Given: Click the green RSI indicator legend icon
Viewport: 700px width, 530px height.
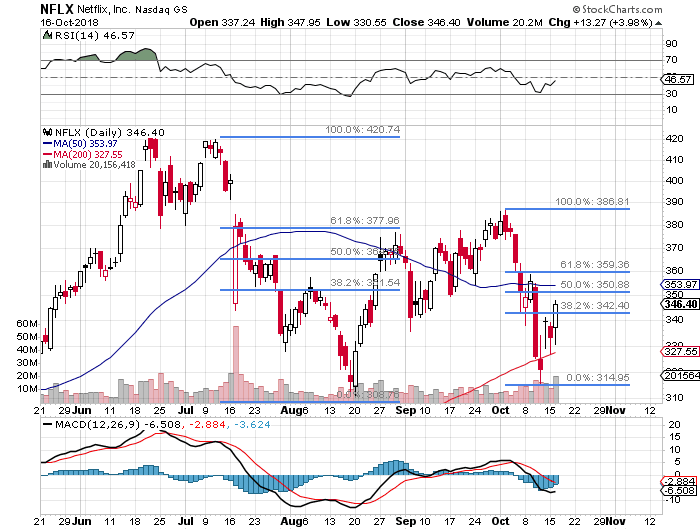Looking at the screenshot, I should pos(47,35).
